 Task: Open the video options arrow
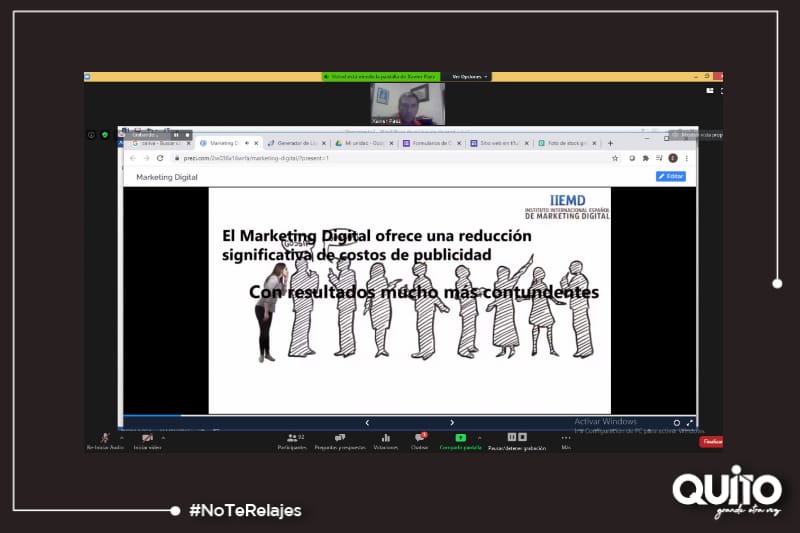tap(164, 437)
